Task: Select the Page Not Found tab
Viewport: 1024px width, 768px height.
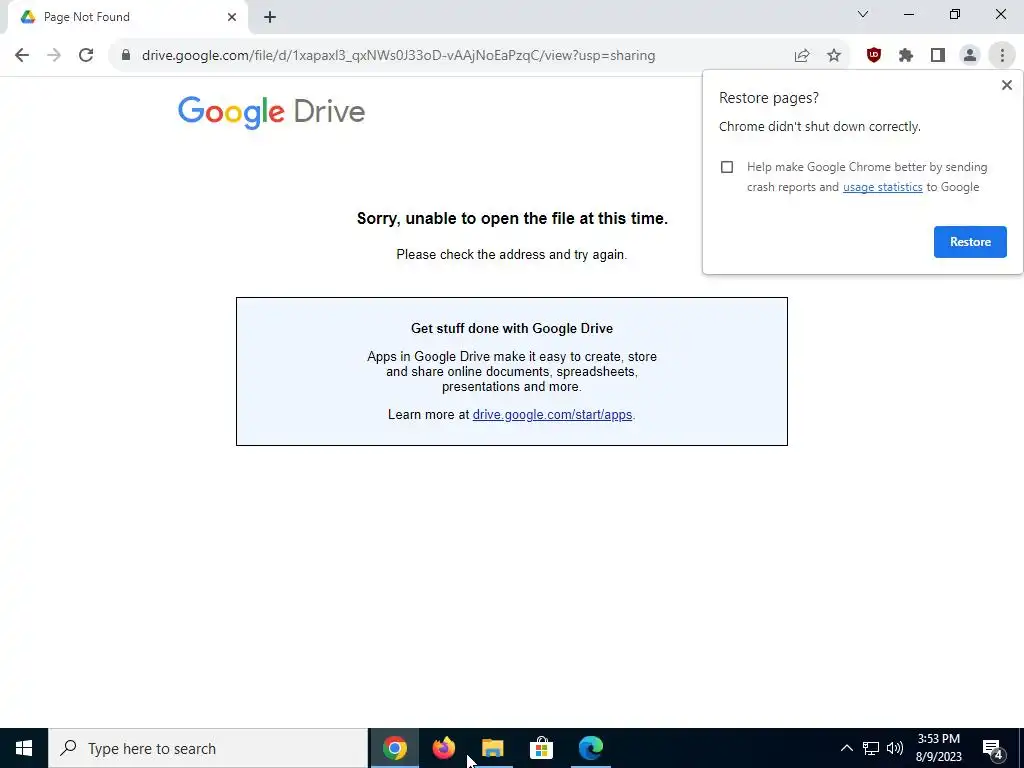Action: coord(127,17)
